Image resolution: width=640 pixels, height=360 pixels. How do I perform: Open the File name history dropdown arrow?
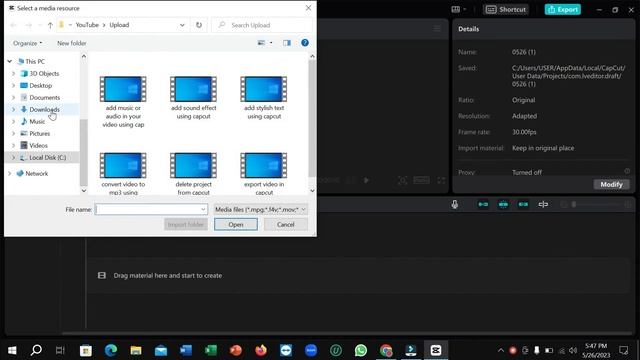pos(203,209)
